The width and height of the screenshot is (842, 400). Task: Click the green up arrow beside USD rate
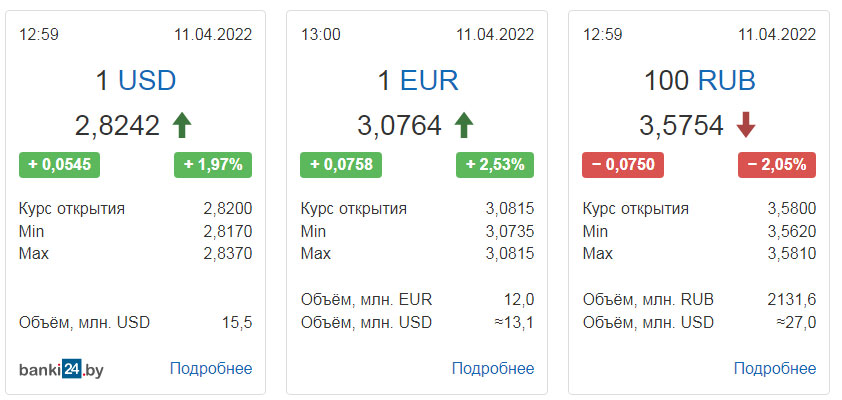[182, 126]
